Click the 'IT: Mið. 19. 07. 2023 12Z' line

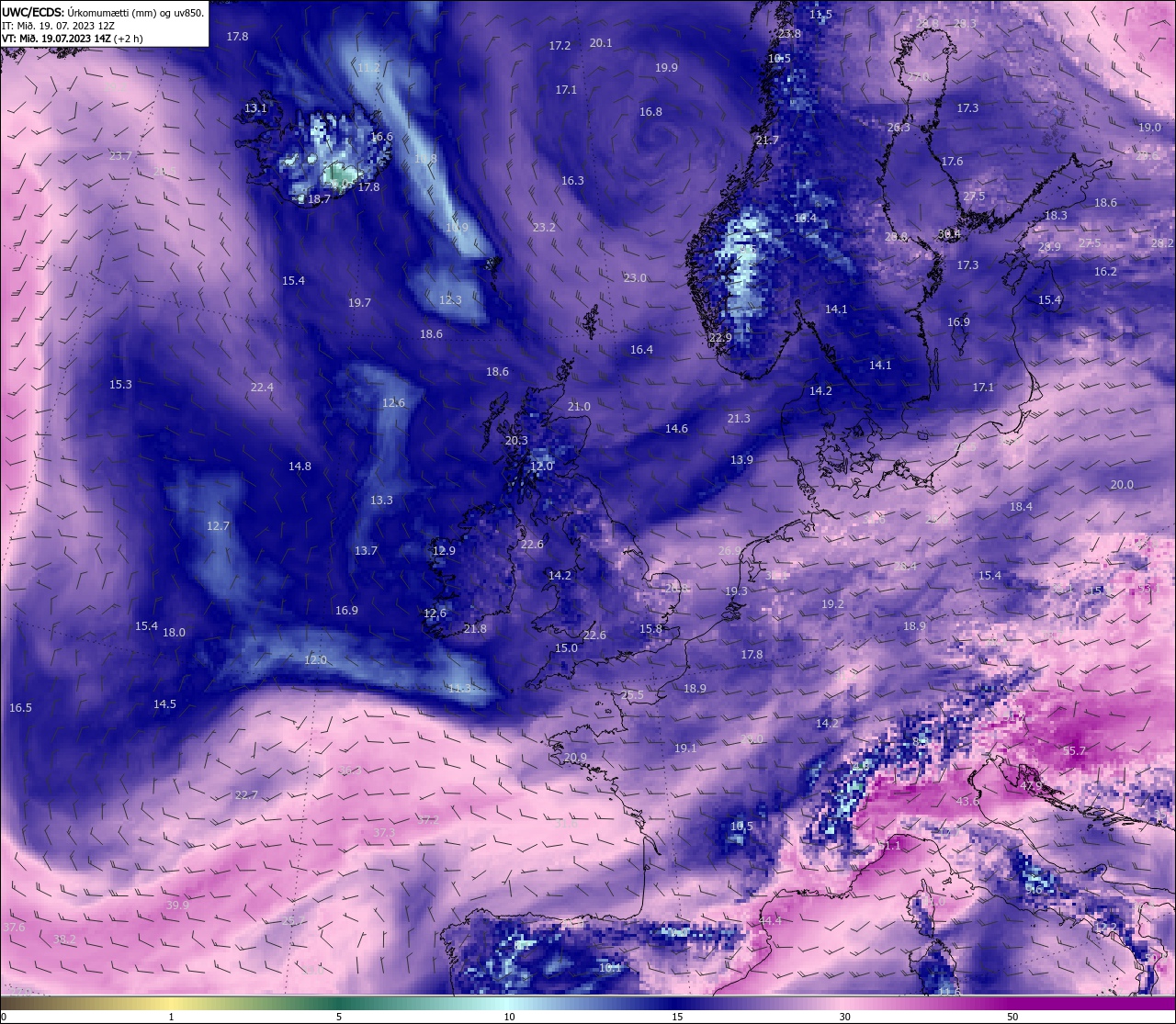coord(59,26)
